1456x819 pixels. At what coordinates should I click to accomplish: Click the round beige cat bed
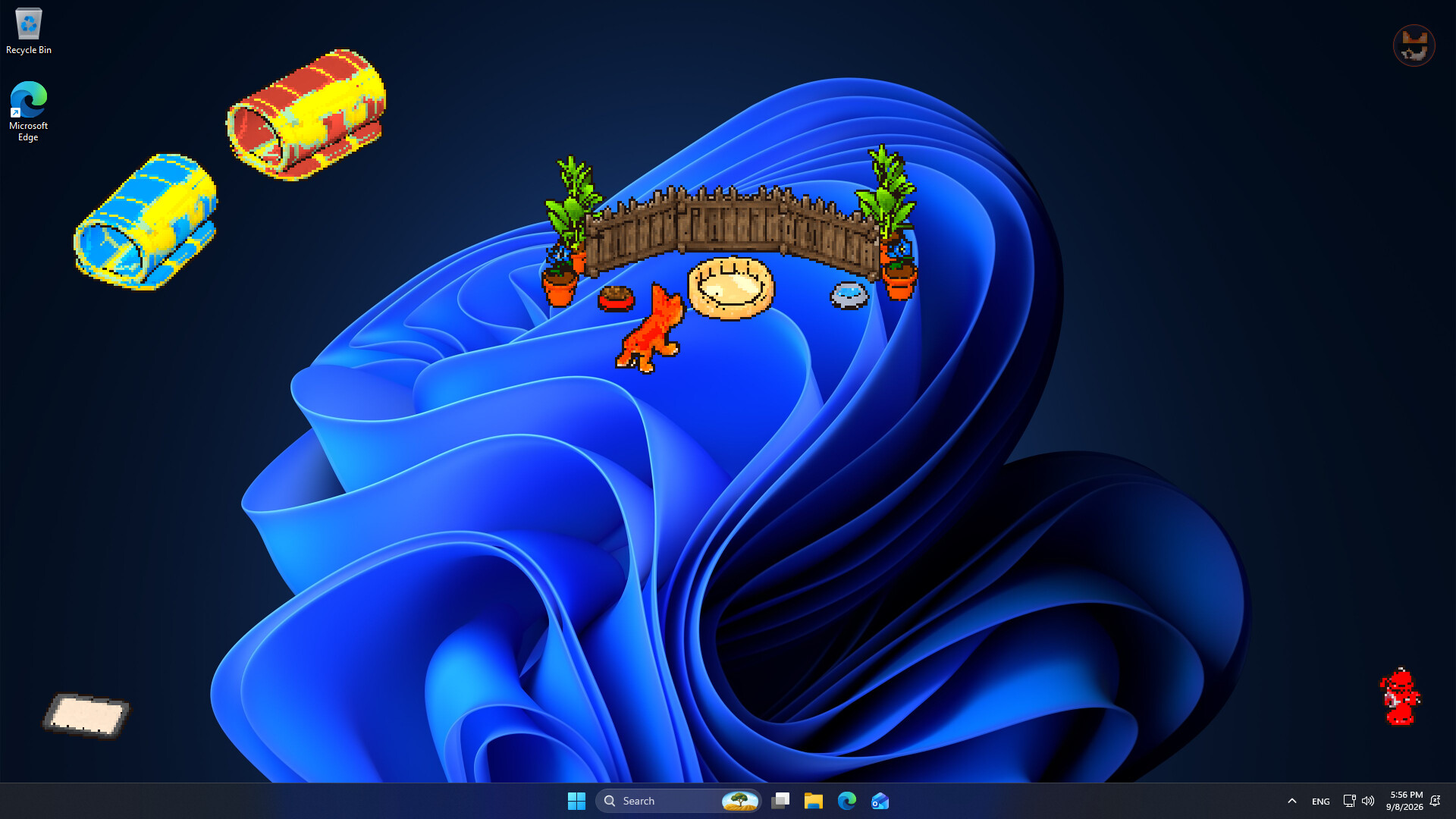731,287
